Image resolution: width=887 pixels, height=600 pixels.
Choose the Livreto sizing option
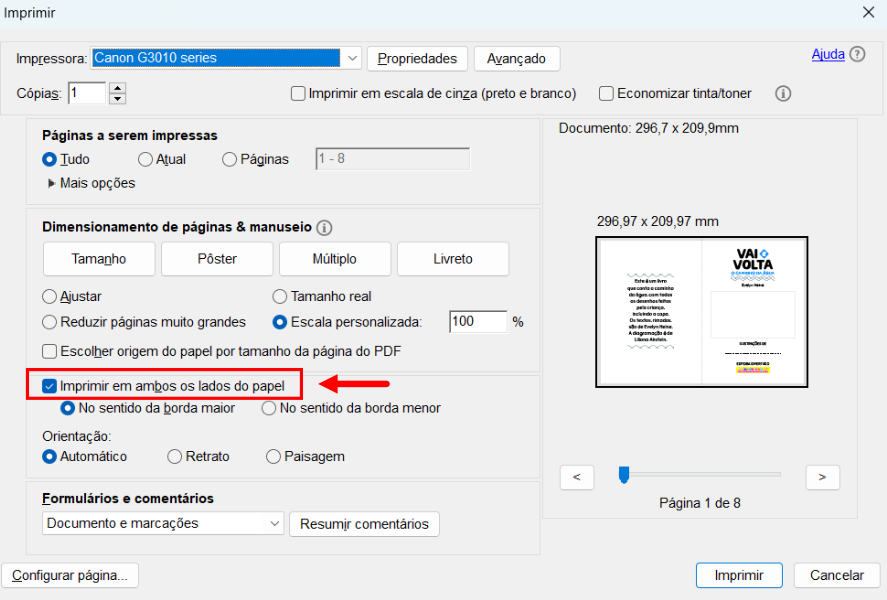point(452,259)
